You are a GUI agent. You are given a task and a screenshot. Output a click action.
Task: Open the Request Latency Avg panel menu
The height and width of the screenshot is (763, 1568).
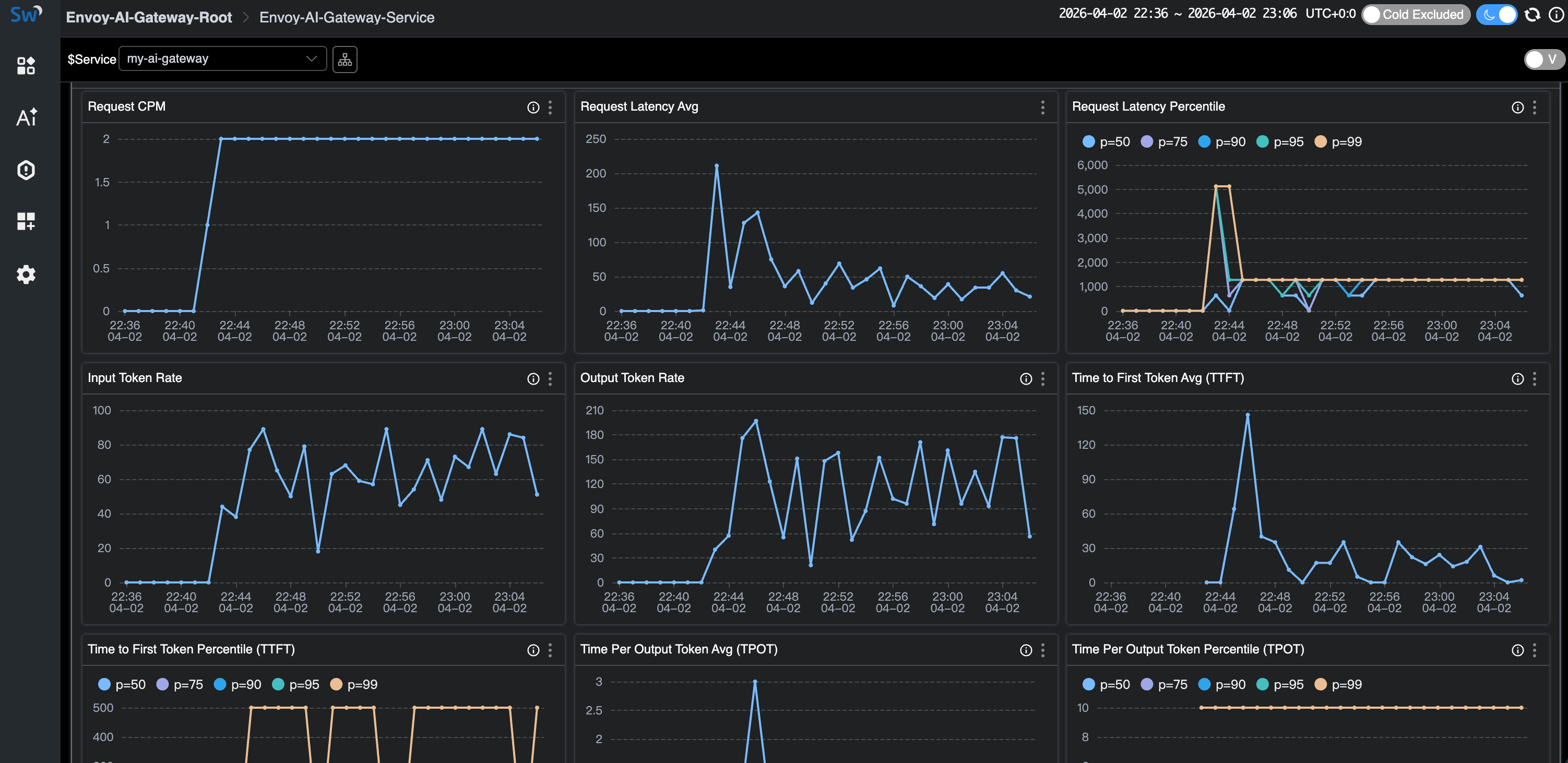point(1043,107)
